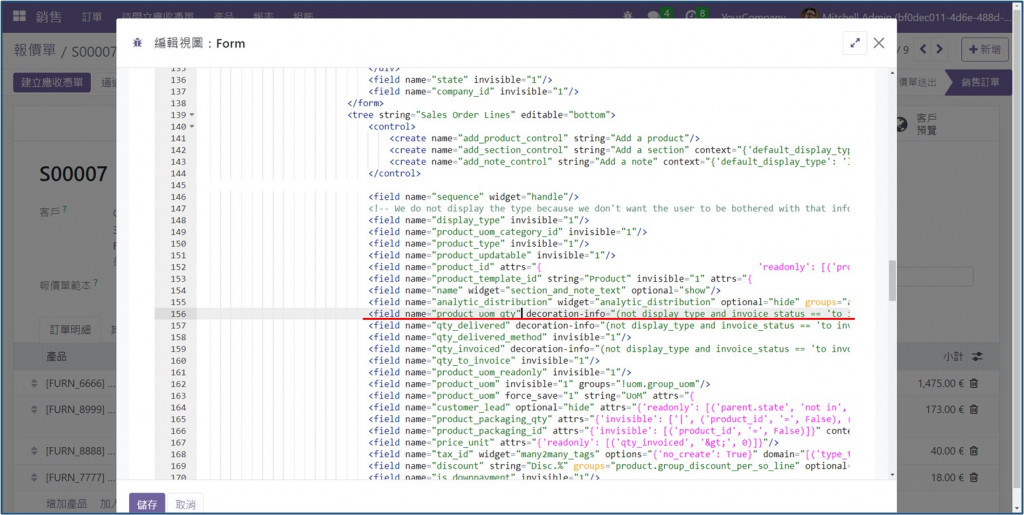Close the 編輯視圖 Form dialog
The width and height of the screenshot is (1024, 515).
click(879, 43)
